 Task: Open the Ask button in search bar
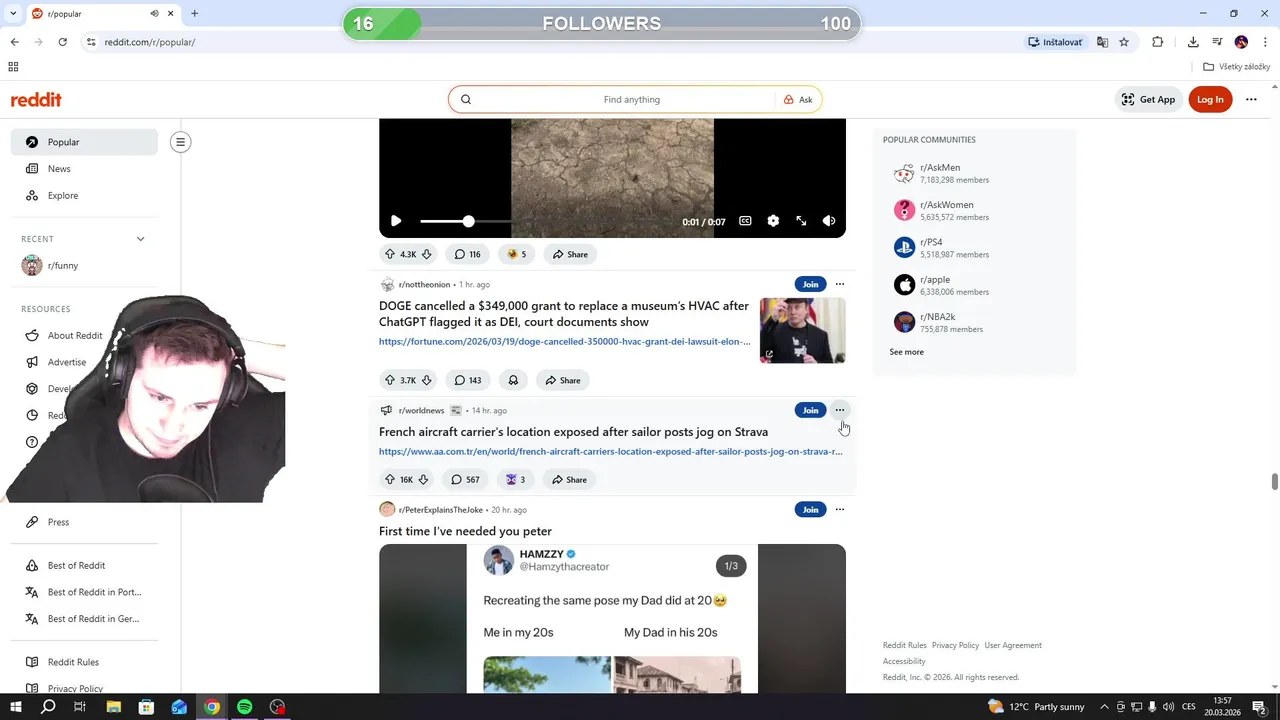click(x=798, y=99)
